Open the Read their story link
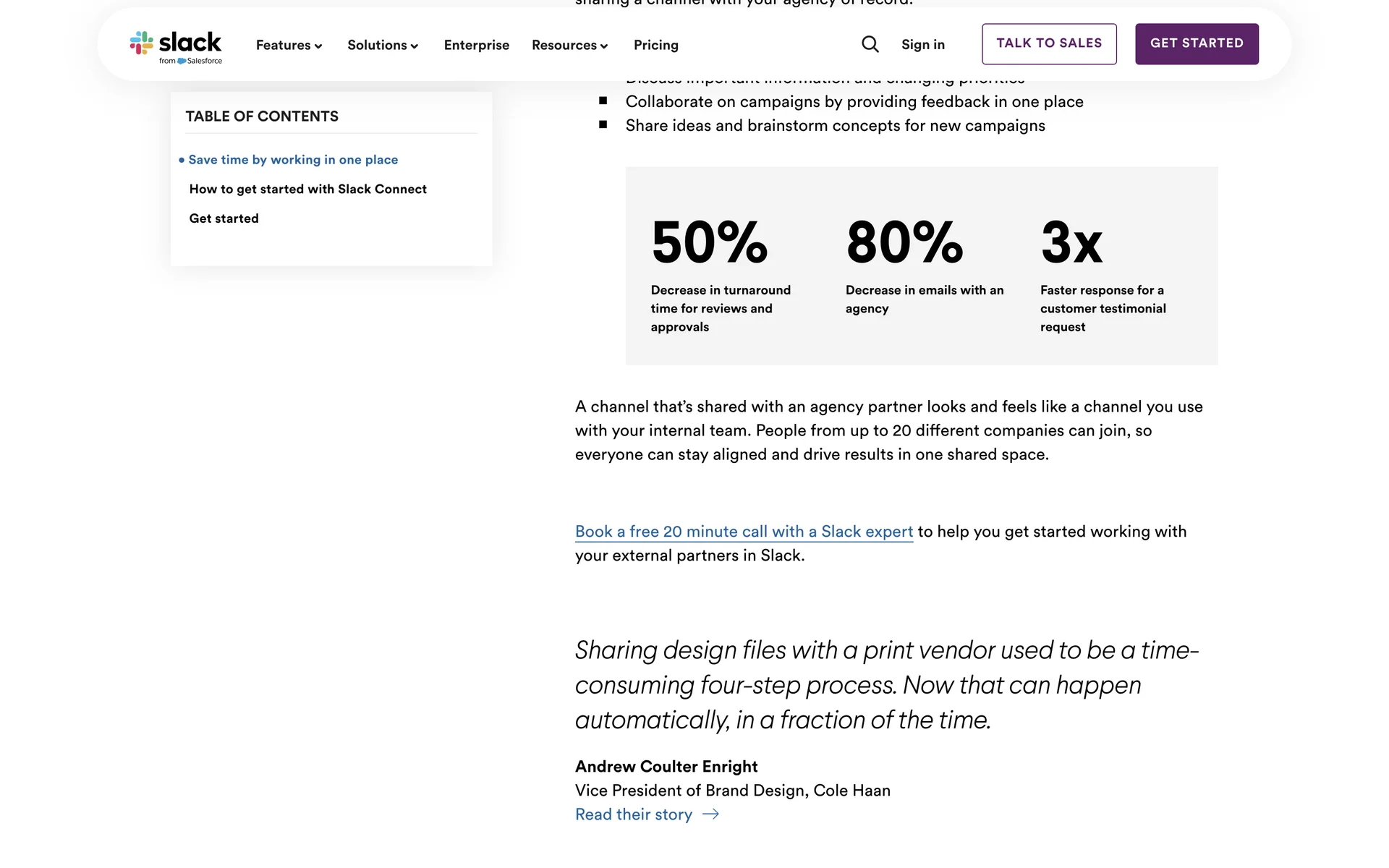1389x868 pixels. pos(633,814)
